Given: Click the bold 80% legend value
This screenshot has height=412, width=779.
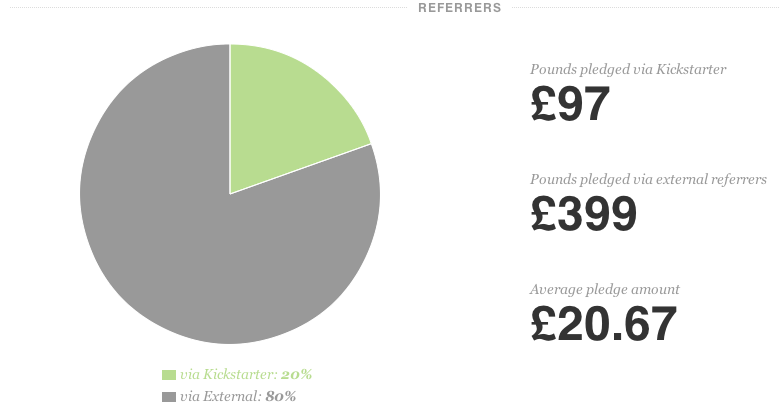Looking at the screenshot, I should click(281, 396).
